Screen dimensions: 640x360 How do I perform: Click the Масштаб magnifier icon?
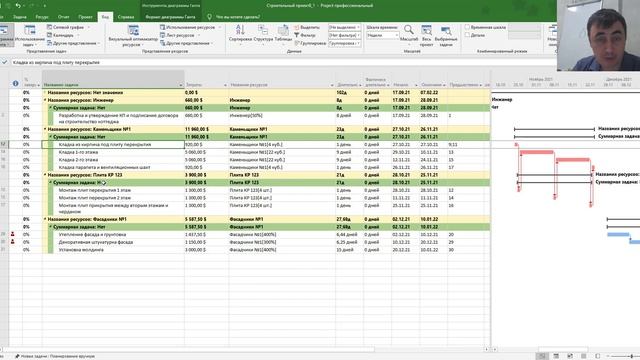click(x=409, y=30)
